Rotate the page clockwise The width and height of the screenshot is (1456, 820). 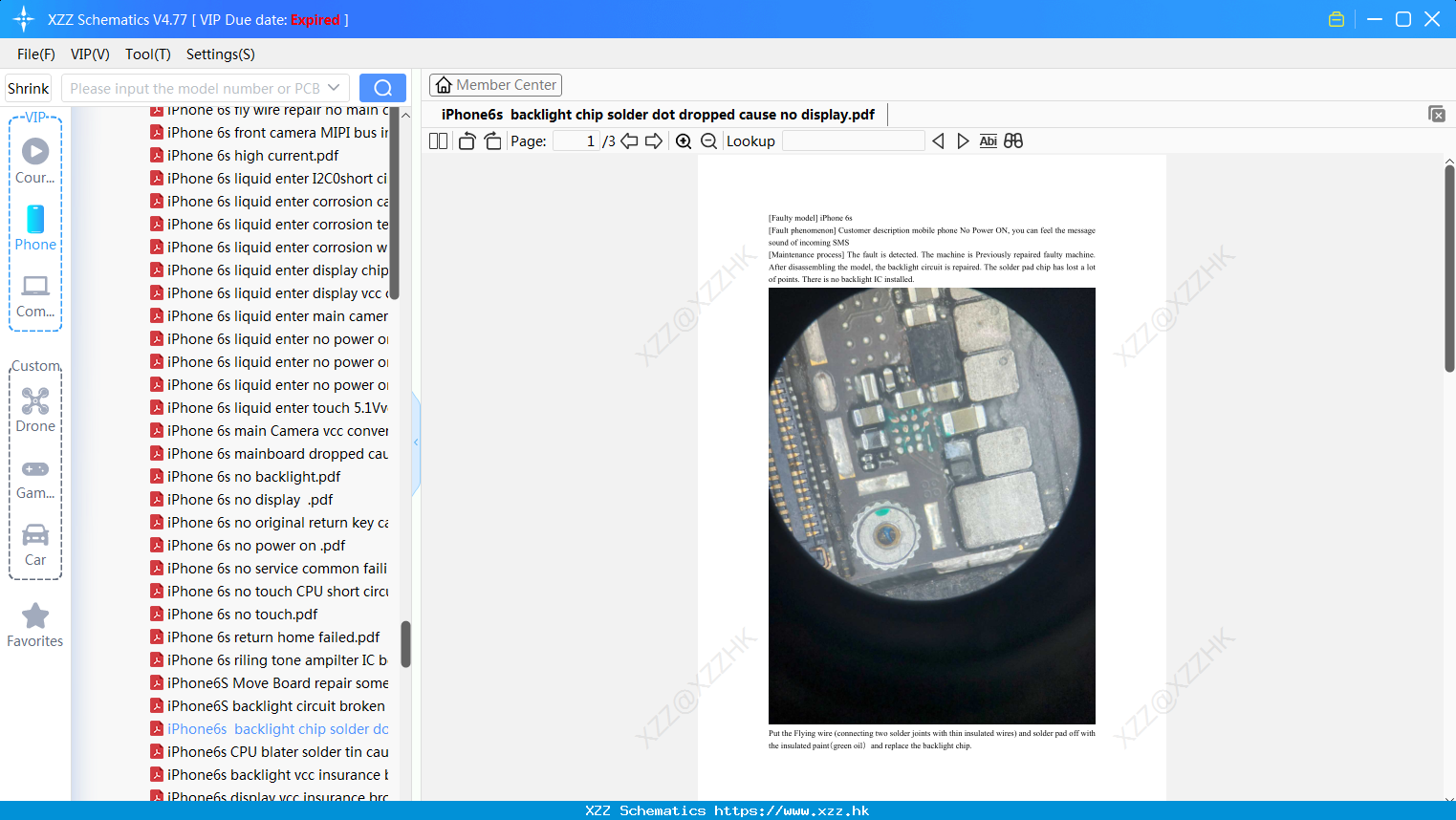[492, 140]
